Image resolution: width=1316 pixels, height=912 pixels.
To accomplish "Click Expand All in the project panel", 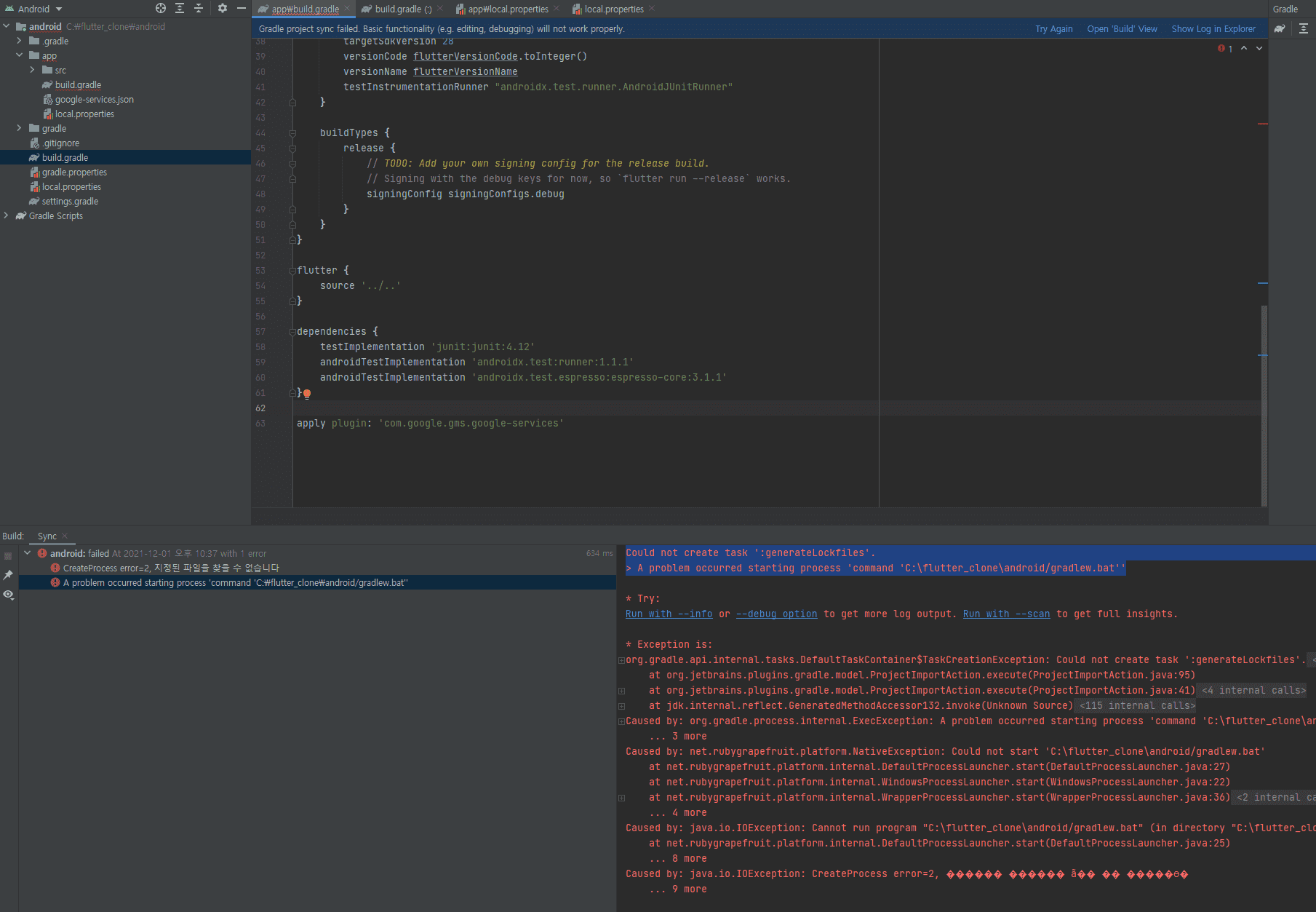I will (x=180, y=9).
